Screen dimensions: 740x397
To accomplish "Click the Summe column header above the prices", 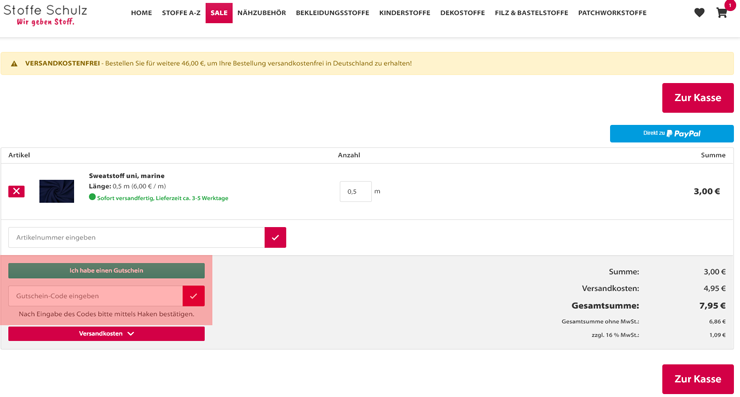I will [x=713, y=155].
